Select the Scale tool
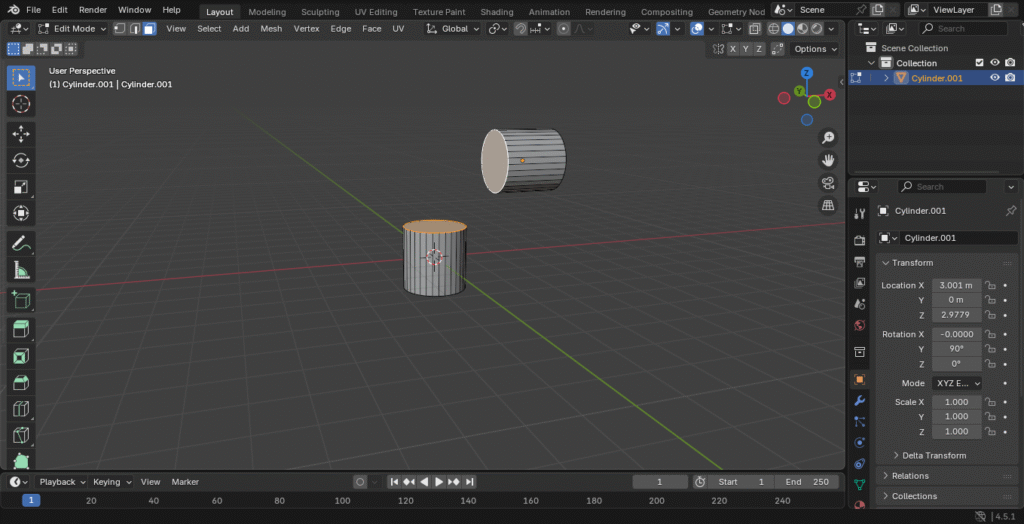Image resolution: width=1024 pixels, height=524 pixels. 21,187
